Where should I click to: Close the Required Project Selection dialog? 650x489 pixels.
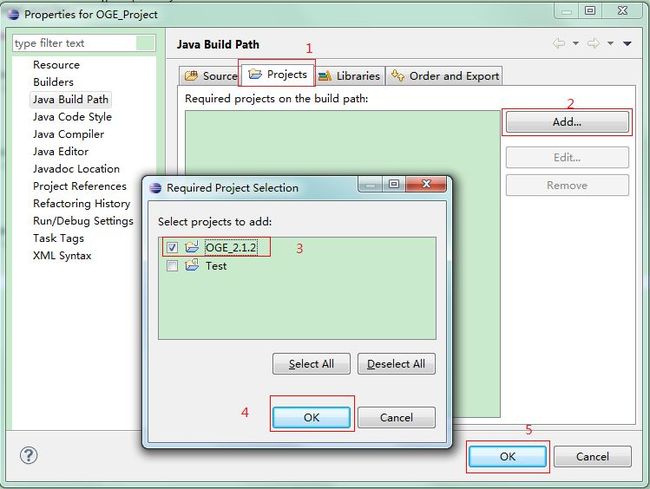coord(426,184)
